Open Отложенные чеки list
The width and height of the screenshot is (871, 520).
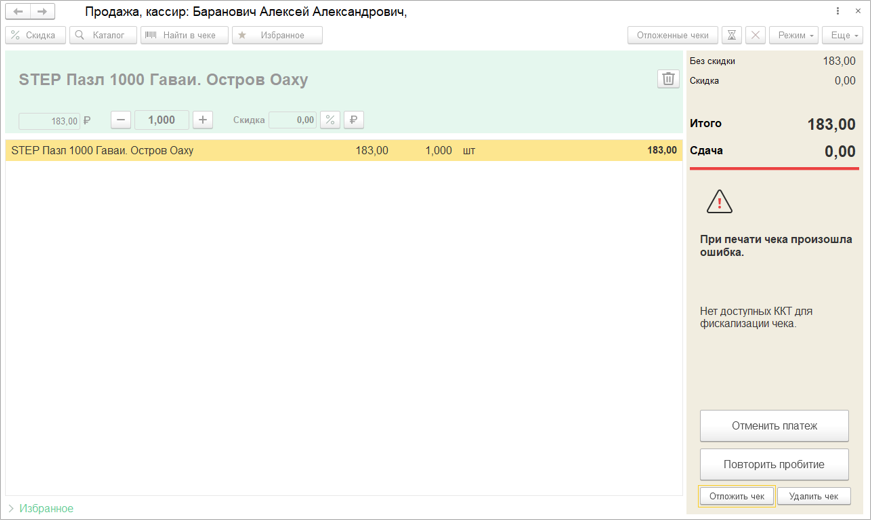coord(673,35)
